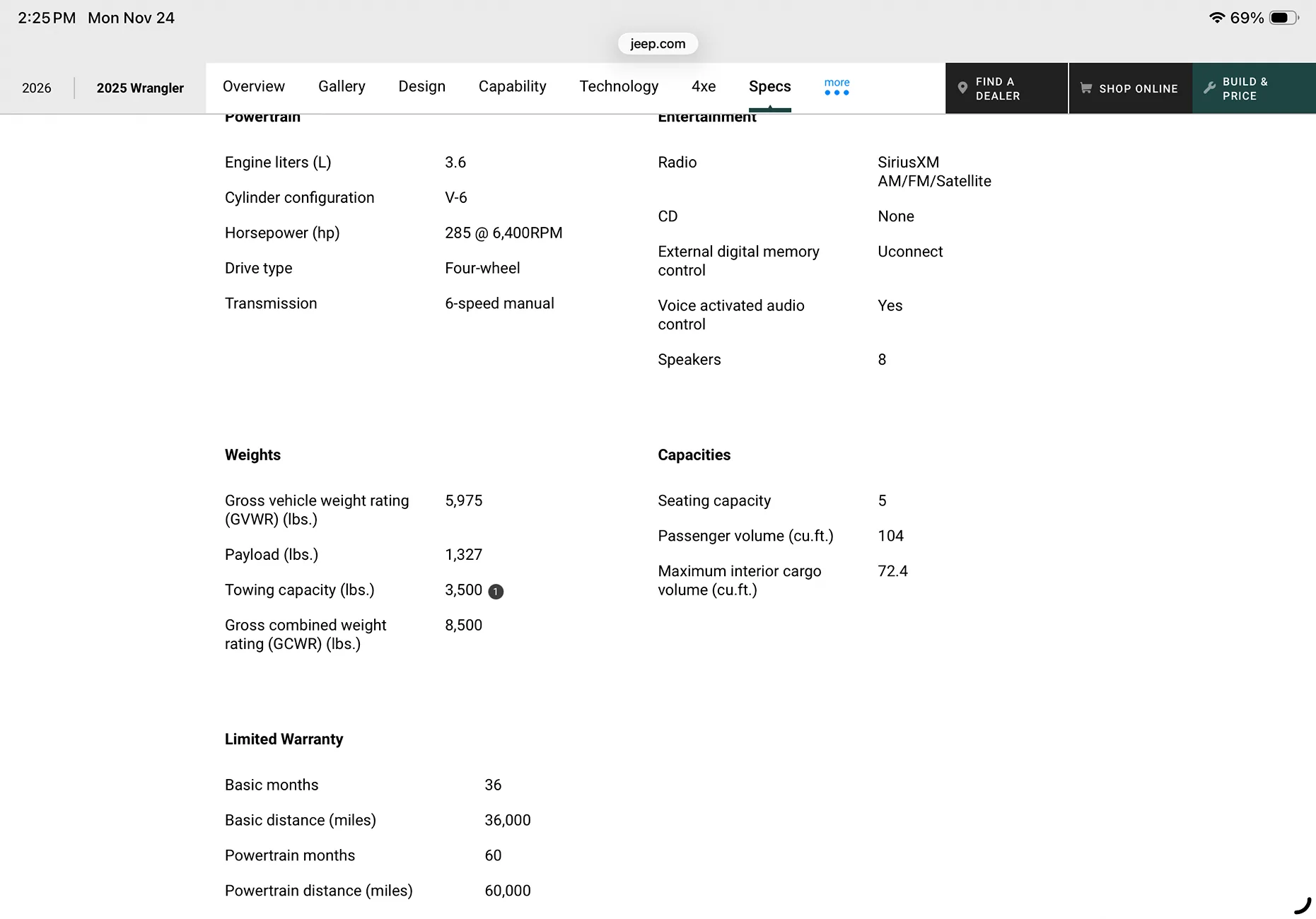Click the Specs tab
The width and height of the screenshot is (1316, 919).
pos(770,86)
